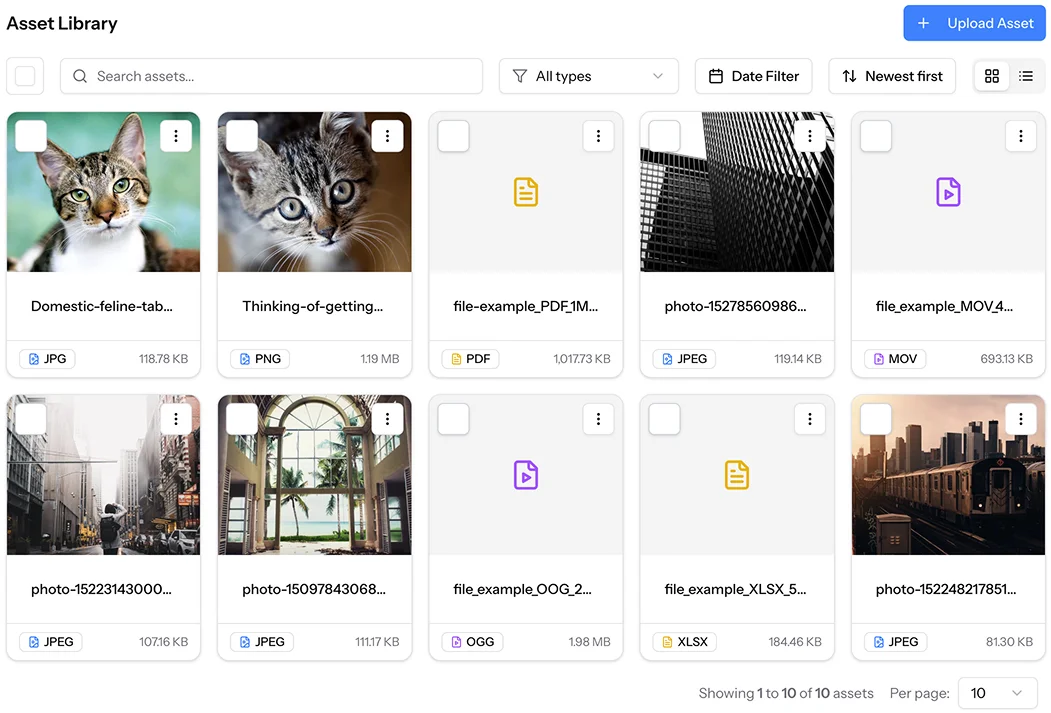Click the JPG type badge
This screenshot has width=1051, height=713.
click(x=48, y=359)
